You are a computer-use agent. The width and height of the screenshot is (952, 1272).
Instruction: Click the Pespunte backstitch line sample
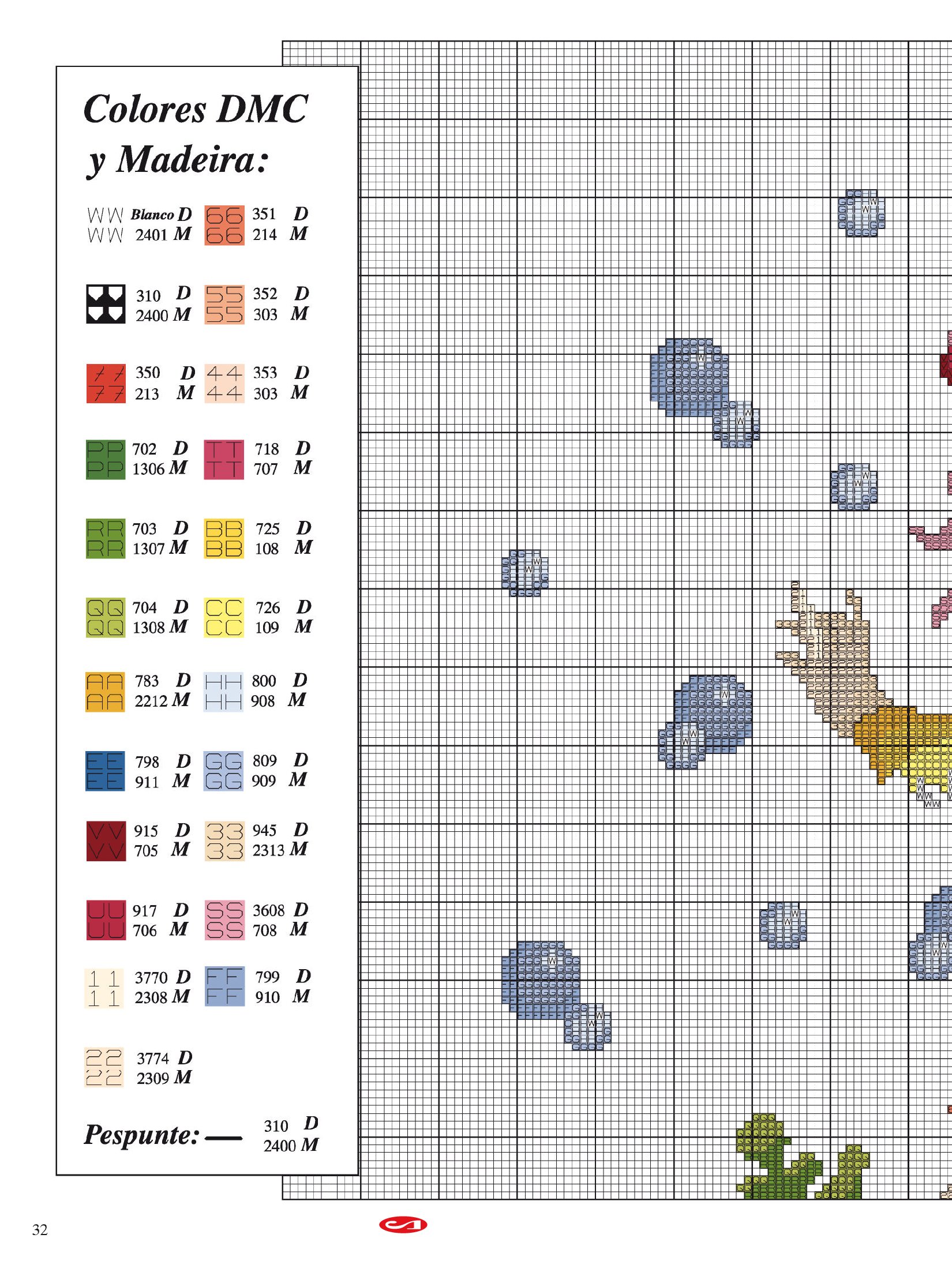tap(223, 1138)
